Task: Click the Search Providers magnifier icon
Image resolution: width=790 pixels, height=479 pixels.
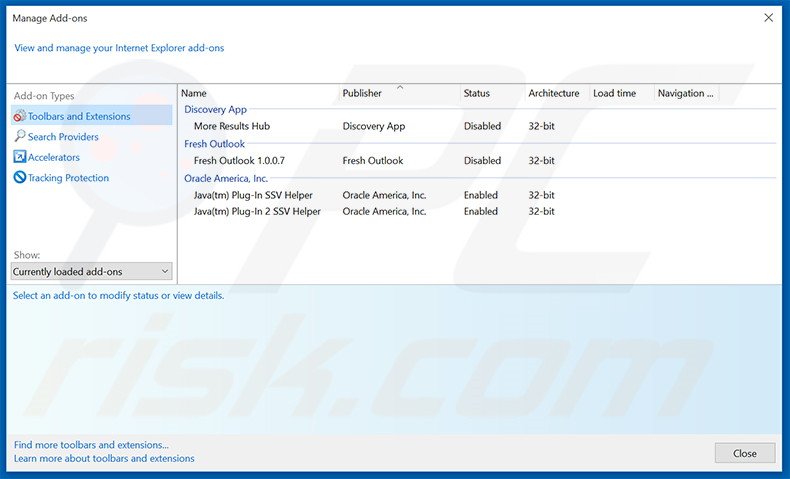Action: pyautogui.click(x=19, y=137)
